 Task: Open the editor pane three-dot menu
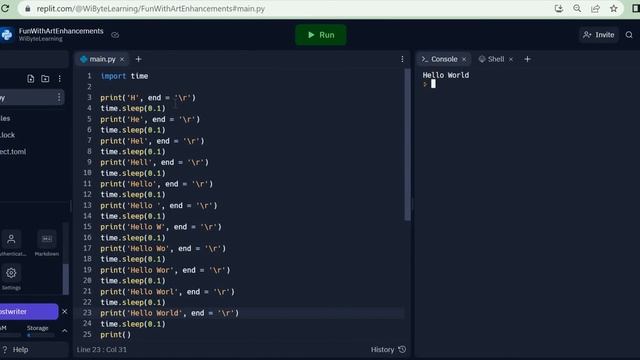pos(402,59)
